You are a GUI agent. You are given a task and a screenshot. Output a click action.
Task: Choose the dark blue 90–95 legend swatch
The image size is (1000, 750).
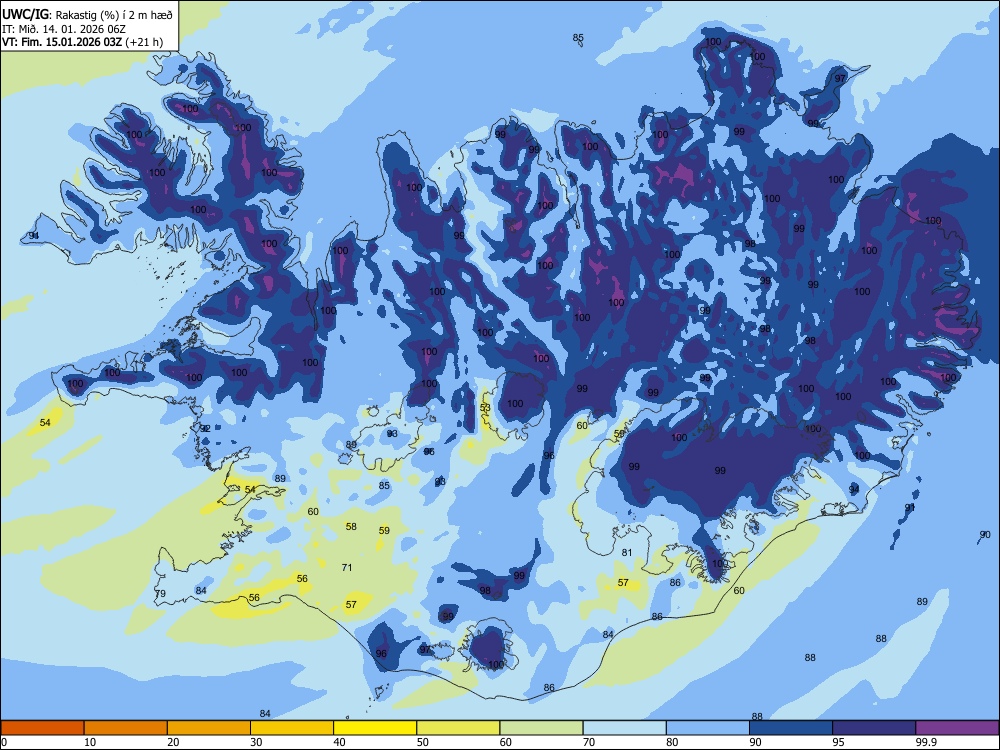[x=791, y=728]
